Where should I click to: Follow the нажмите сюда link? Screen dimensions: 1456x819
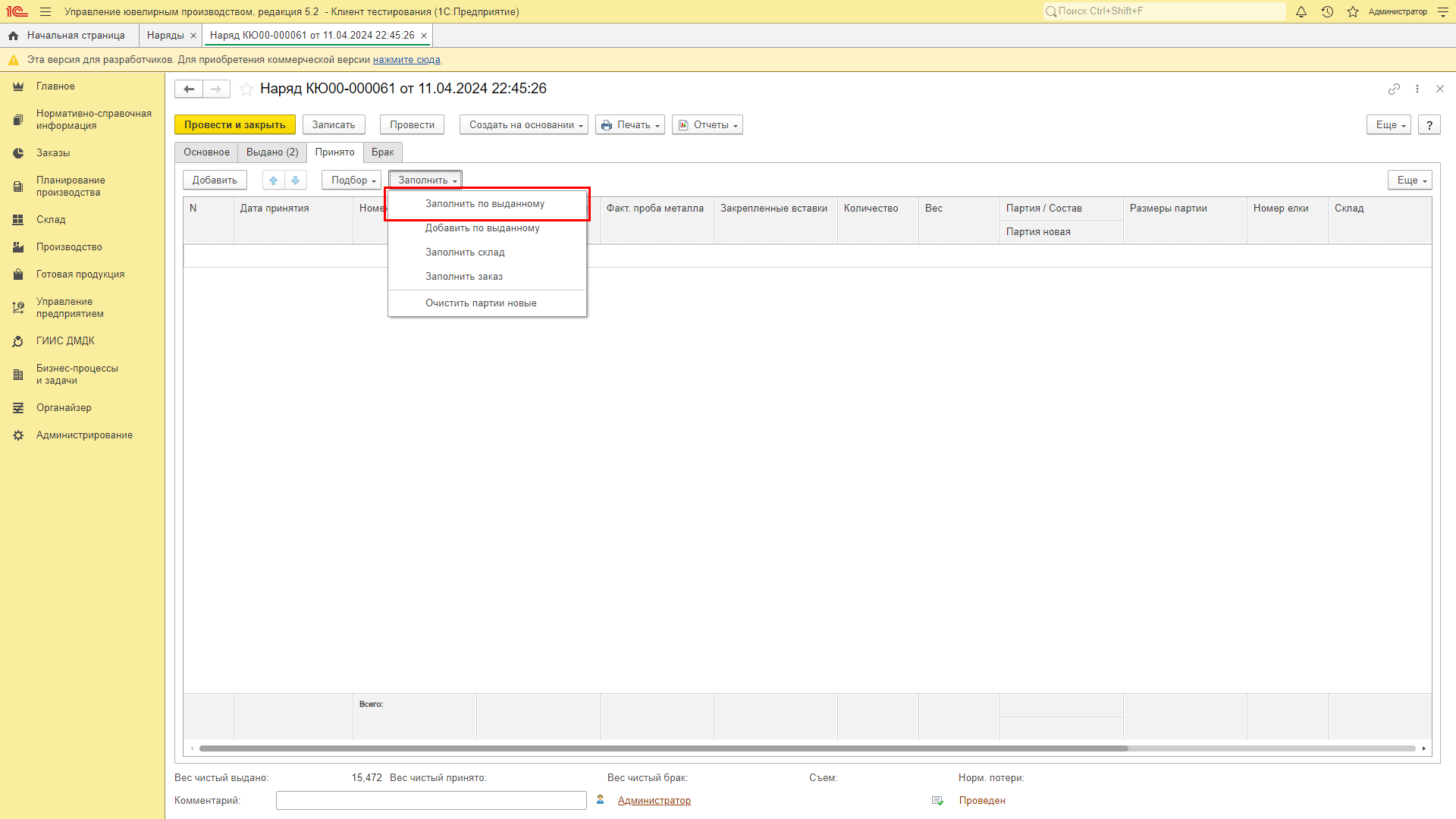(x=406, y=60)
